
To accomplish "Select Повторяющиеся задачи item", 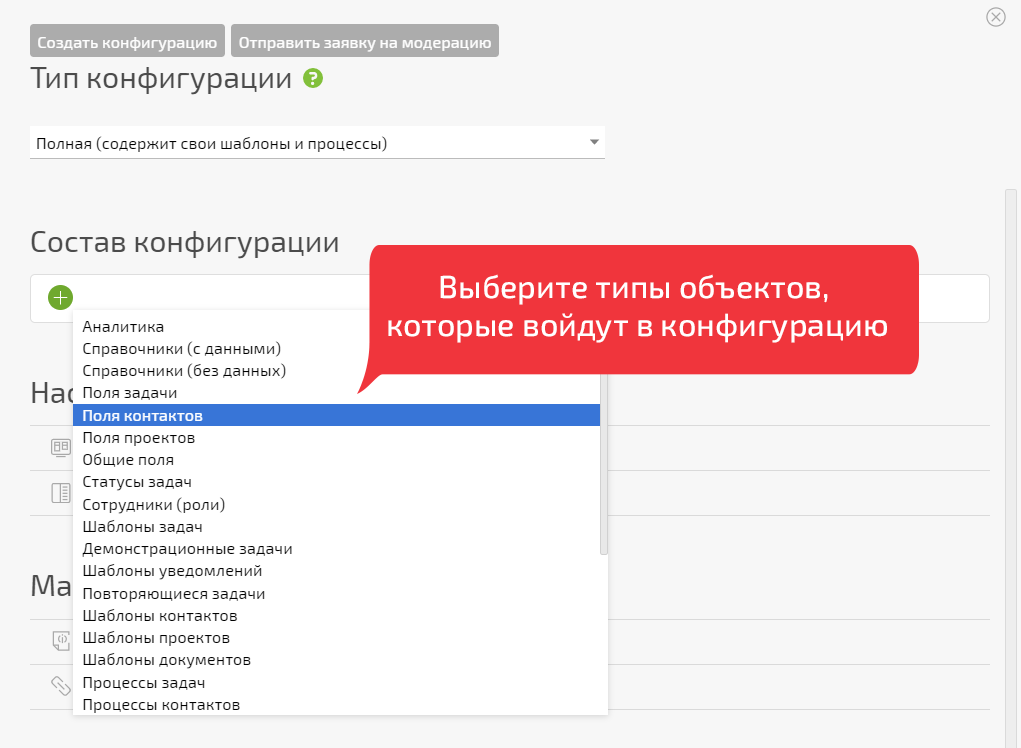I will 337,594.
